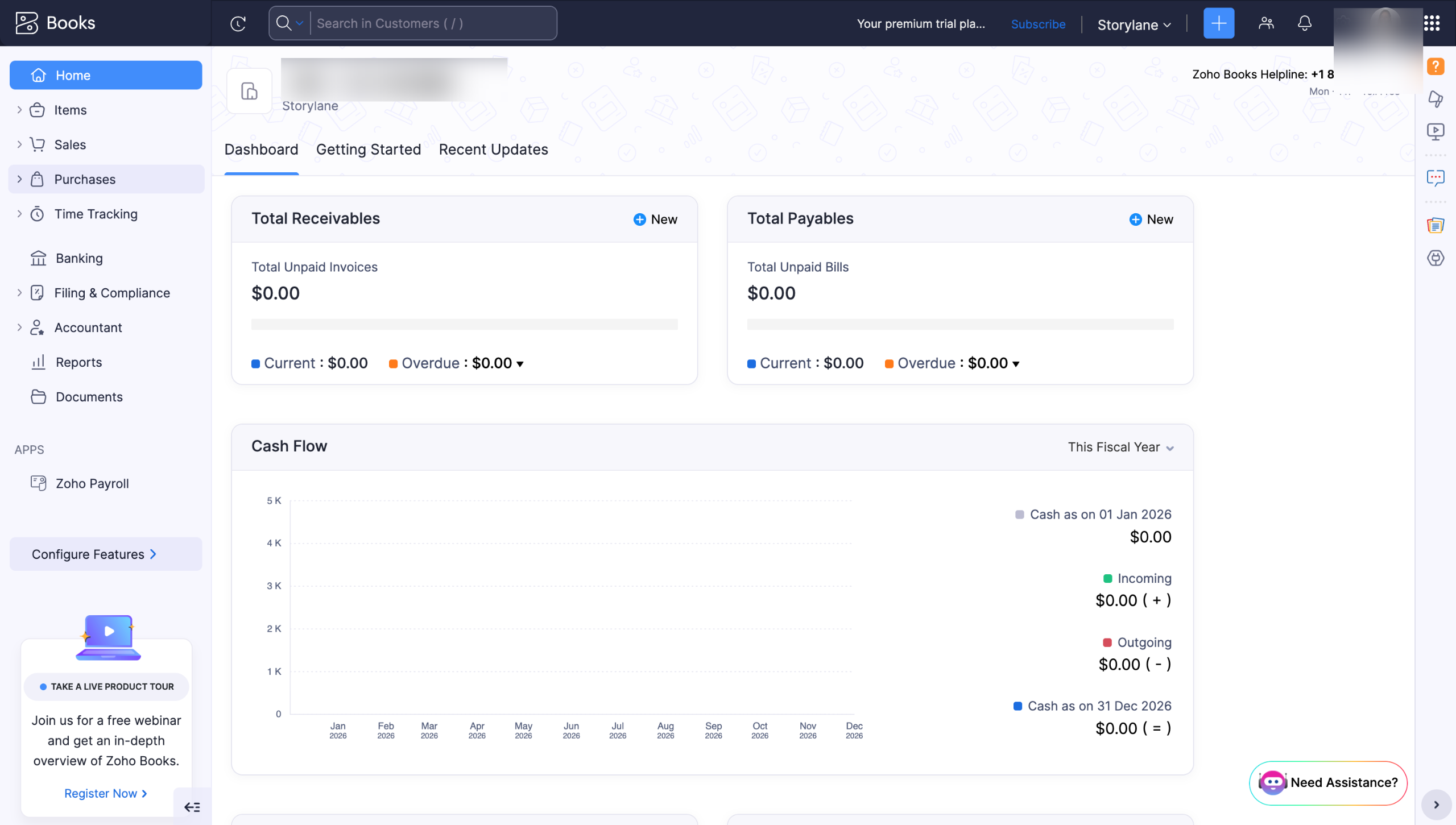Open the Zoho apps grid launcher
Screen dimensions: 1456x825
(1432, 23)
